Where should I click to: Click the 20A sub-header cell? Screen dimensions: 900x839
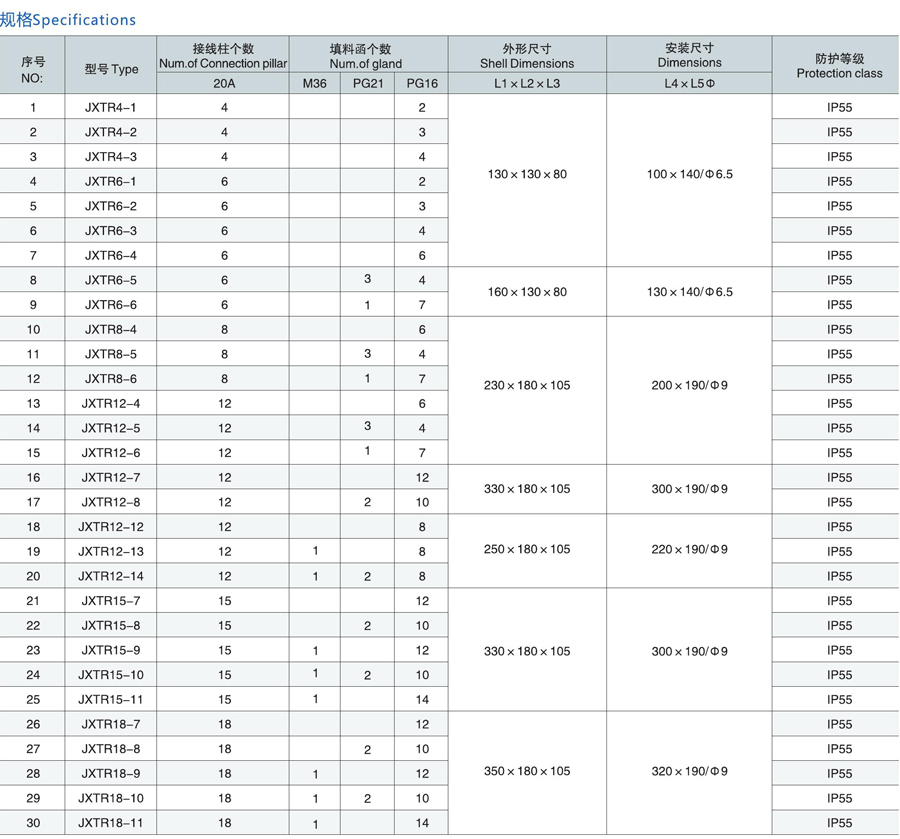[224, 84]
